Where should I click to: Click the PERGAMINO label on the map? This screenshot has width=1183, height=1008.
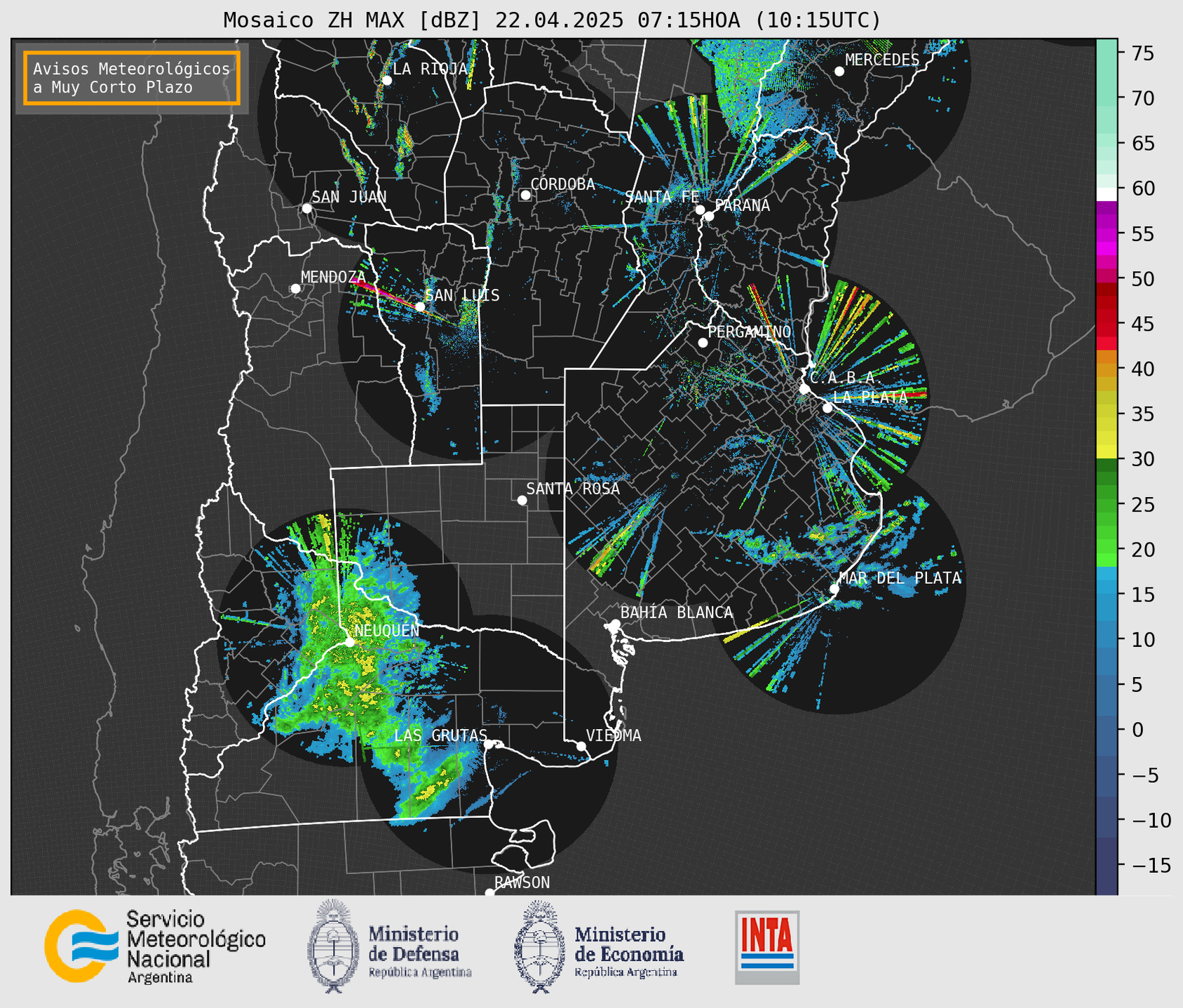[x=750, y=332]
